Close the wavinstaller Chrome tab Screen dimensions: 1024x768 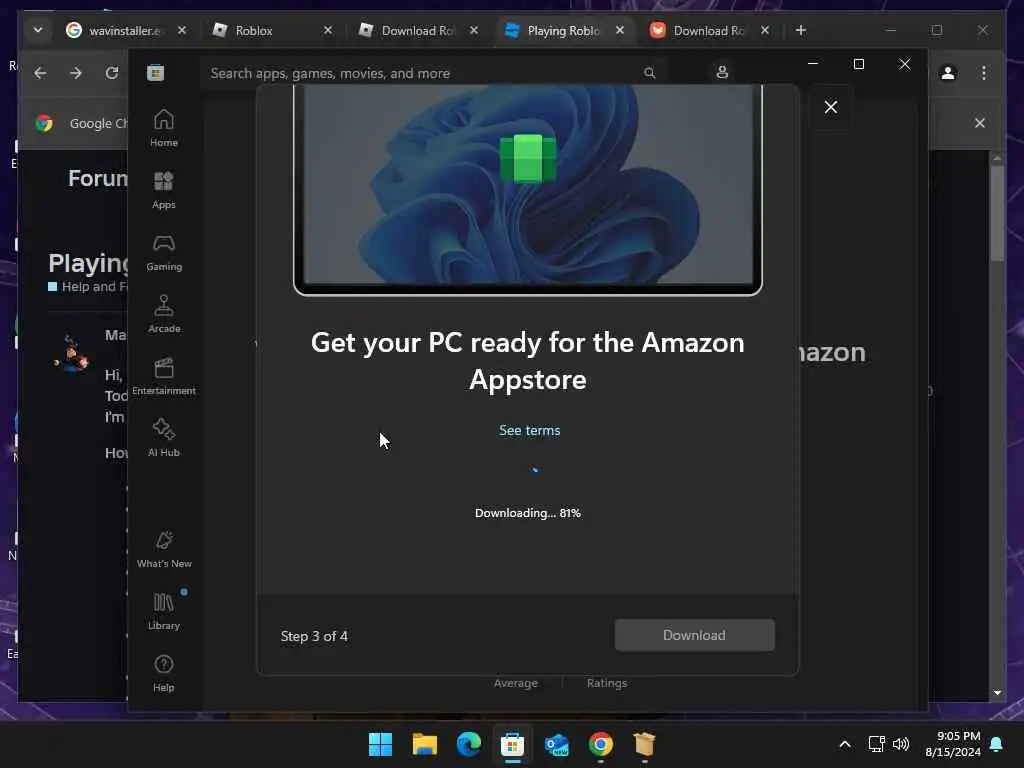tap(182, 30)
